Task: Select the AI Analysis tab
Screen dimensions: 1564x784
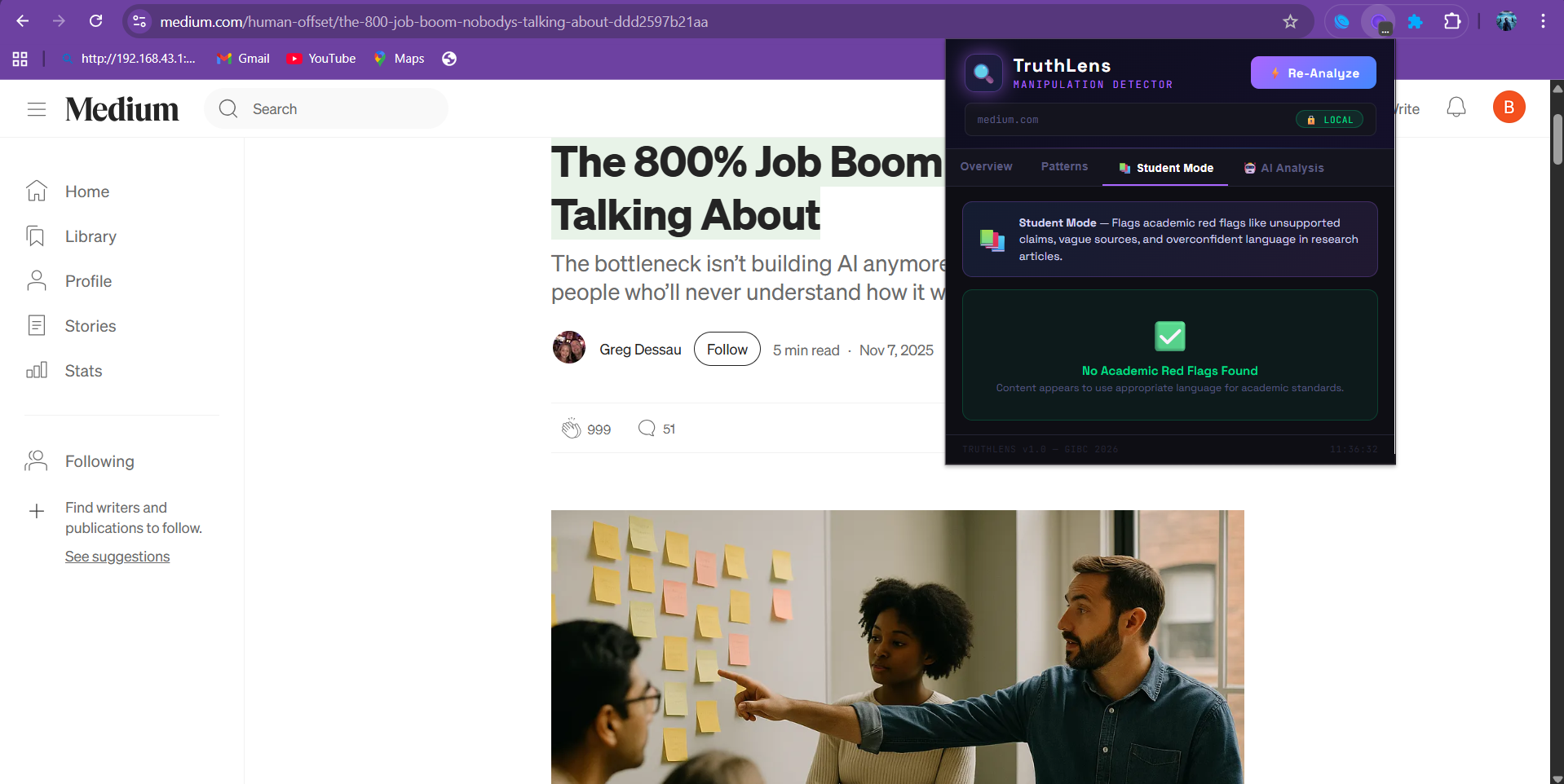Action: [1283, 168]
